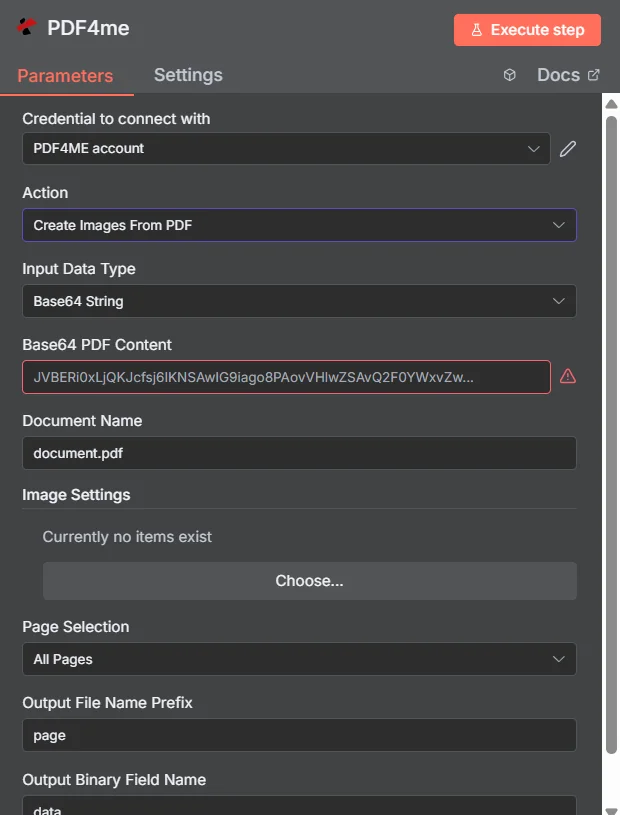Click the Output File Name Prefix field
This screenshot has height=815, width=620.
(x=299, y=735)
